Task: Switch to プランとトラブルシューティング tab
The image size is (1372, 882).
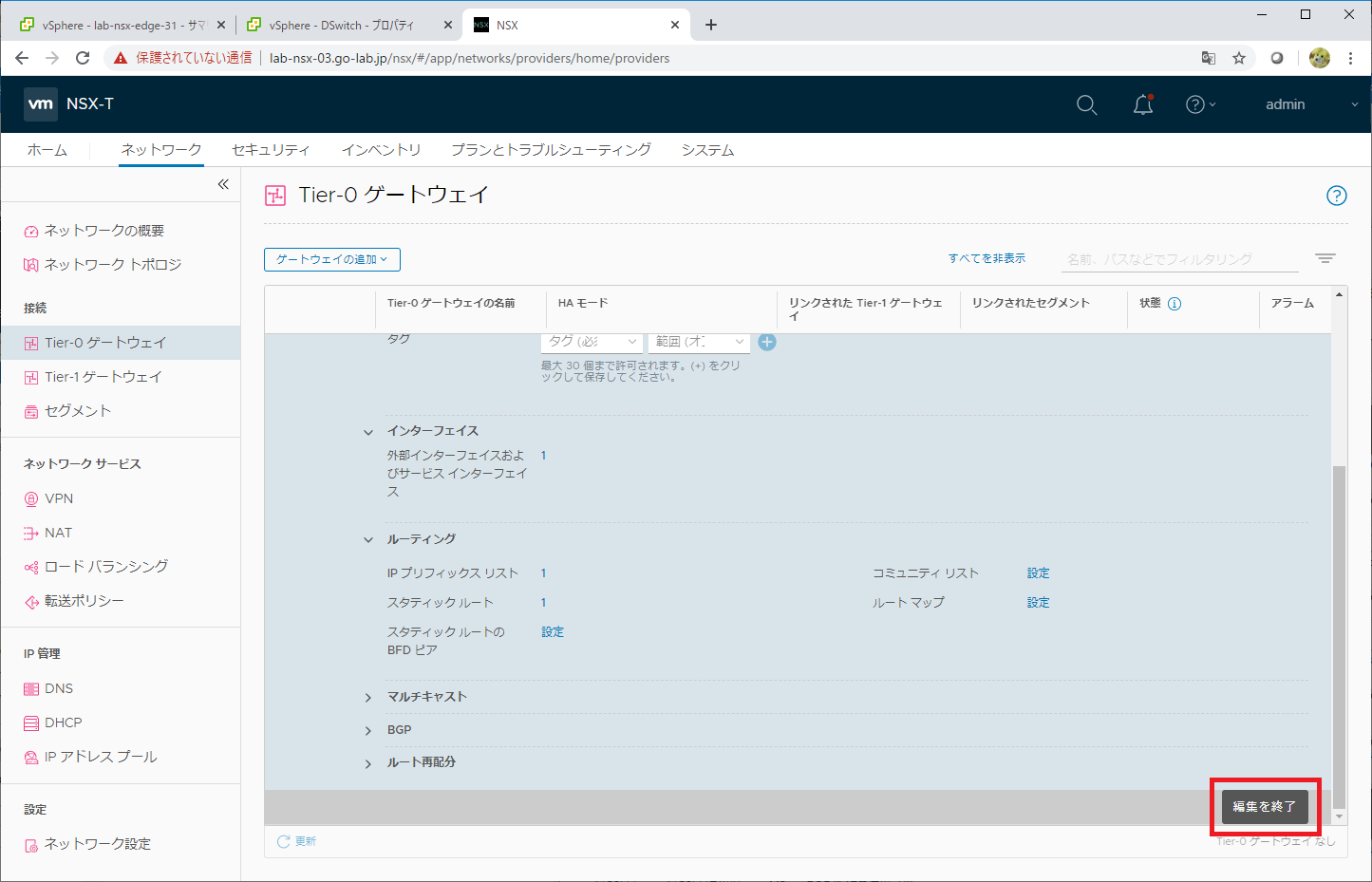Action: point(551,150)
